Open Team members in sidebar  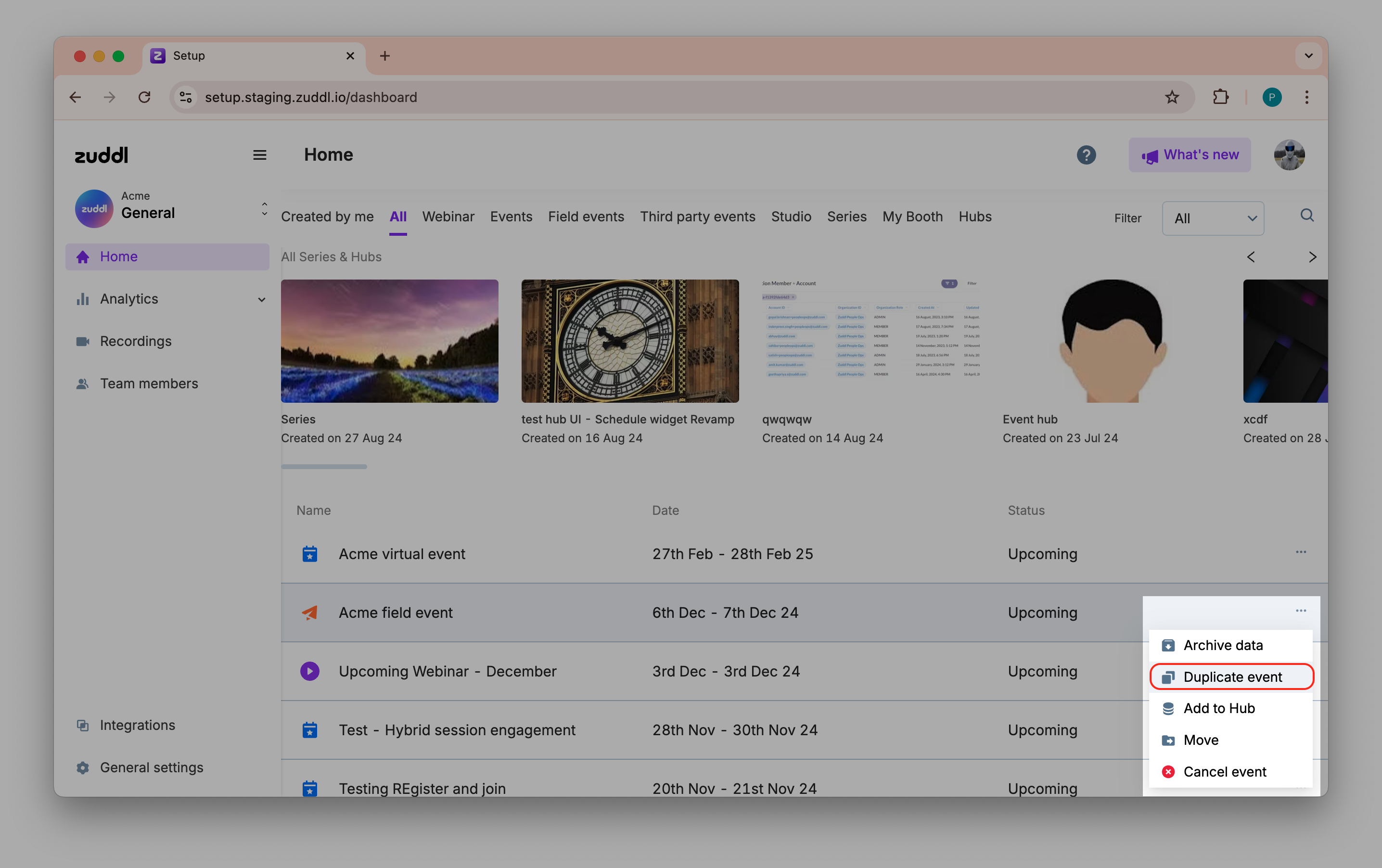point(149,383)
